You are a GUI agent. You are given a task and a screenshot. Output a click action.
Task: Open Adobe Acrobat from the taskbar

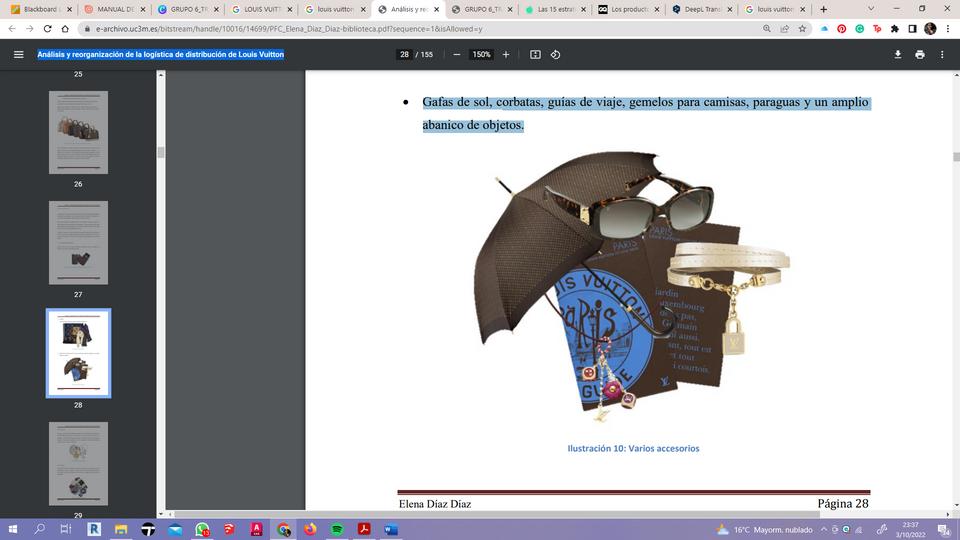(x=364, y=529)
